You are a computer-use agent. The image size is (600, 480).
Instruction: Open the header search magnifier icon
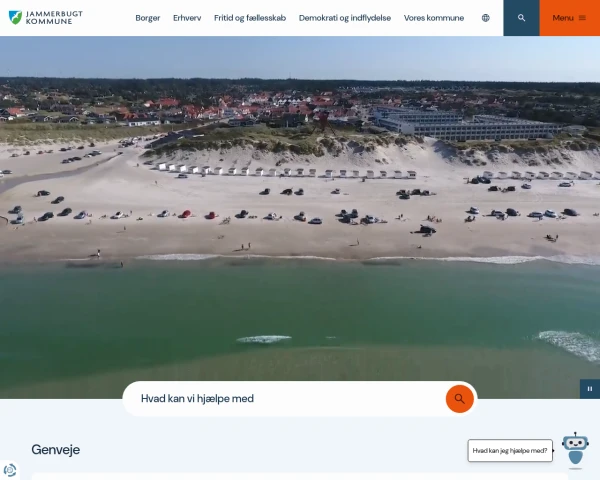[x=521, y=18]
